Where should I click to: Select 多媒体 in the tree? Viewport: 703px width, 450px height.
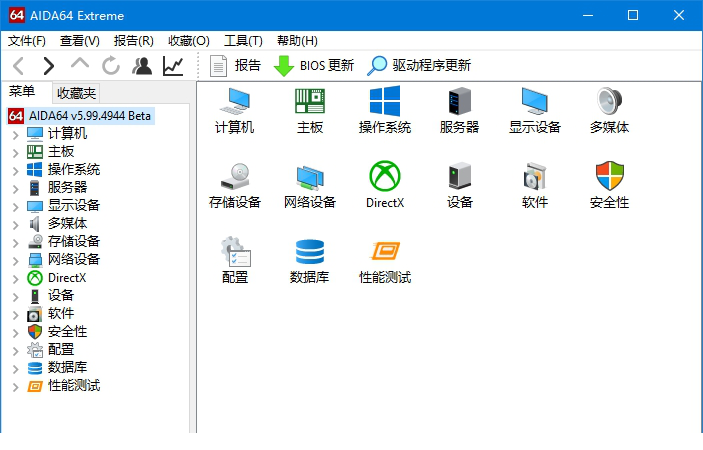[x=68, y=223]
